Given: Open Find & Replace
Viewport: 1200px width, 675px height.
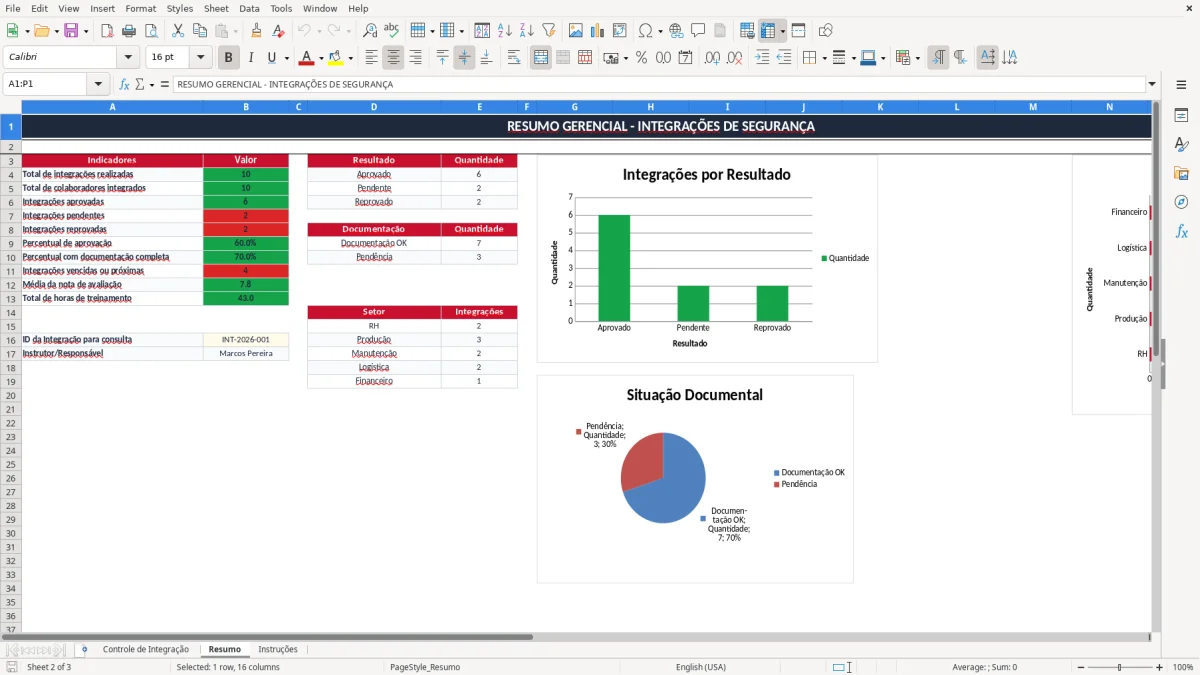Looking at the screenshot, I should click(x=370, y=31).
